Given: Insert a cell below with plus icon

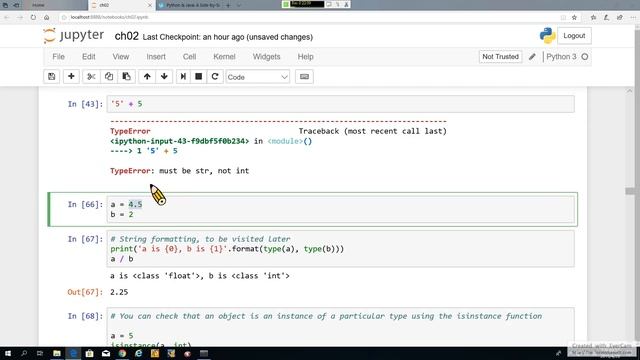Looking at the screenshot, I should (71, 77).
